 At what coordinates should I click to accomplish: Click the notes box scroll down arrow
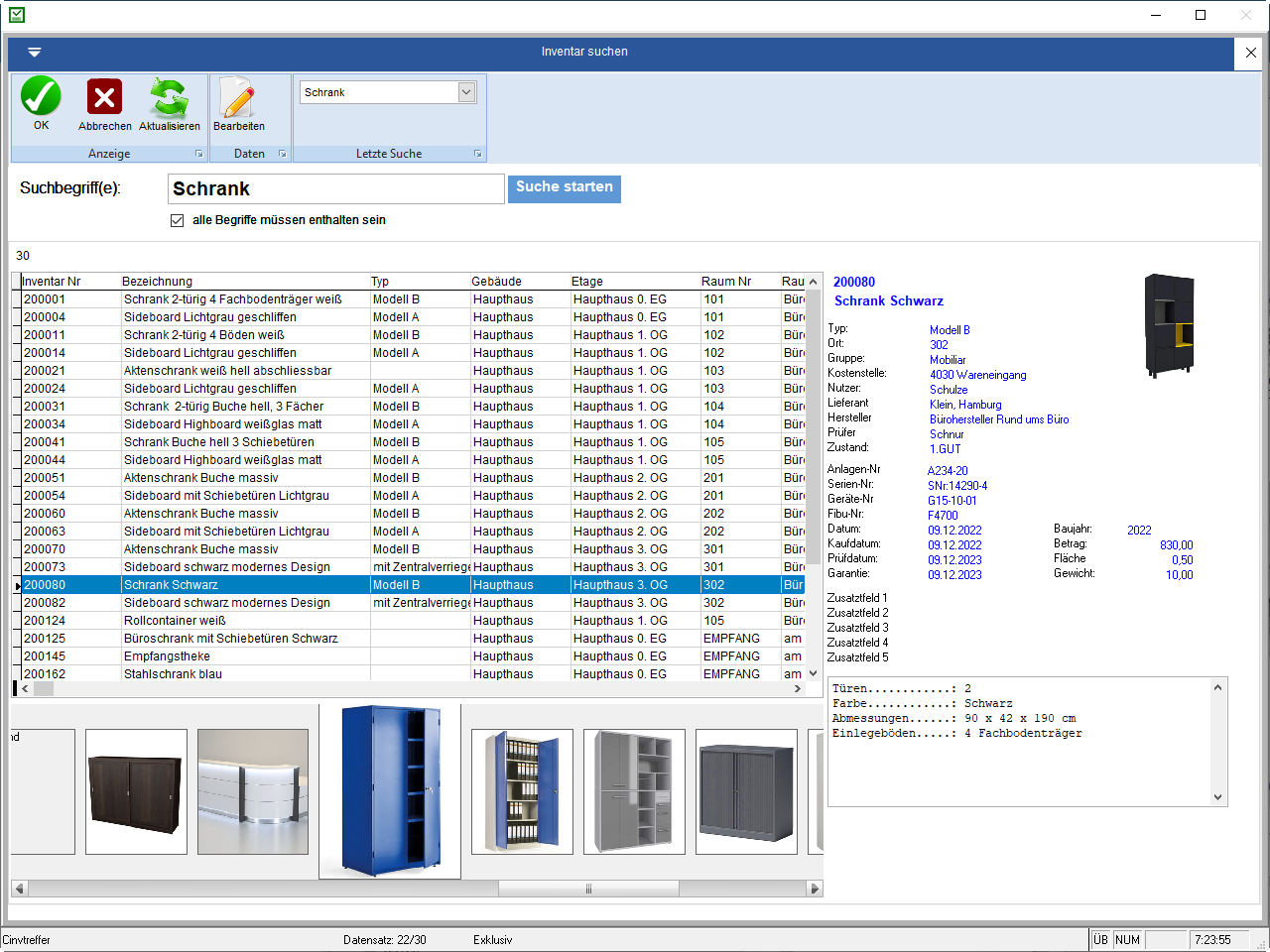[1218, 797]
